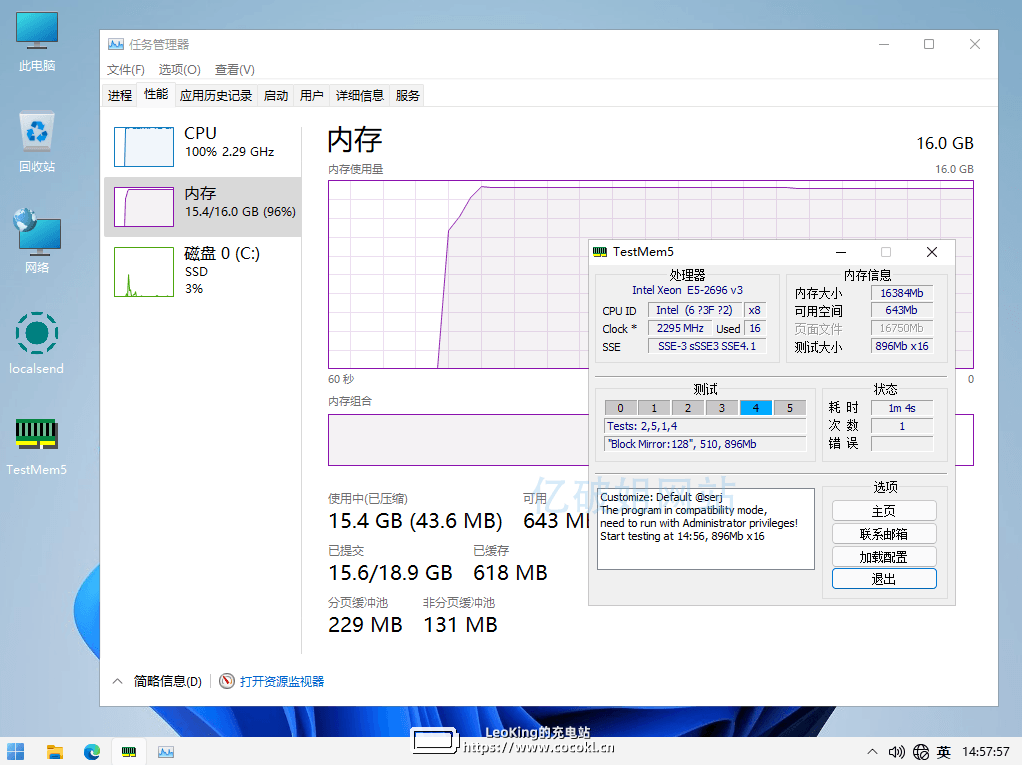The height and width of the screenshot is (765, 1022).
Task: Click the Task Manager title bar icon
Action: [116, 44]
